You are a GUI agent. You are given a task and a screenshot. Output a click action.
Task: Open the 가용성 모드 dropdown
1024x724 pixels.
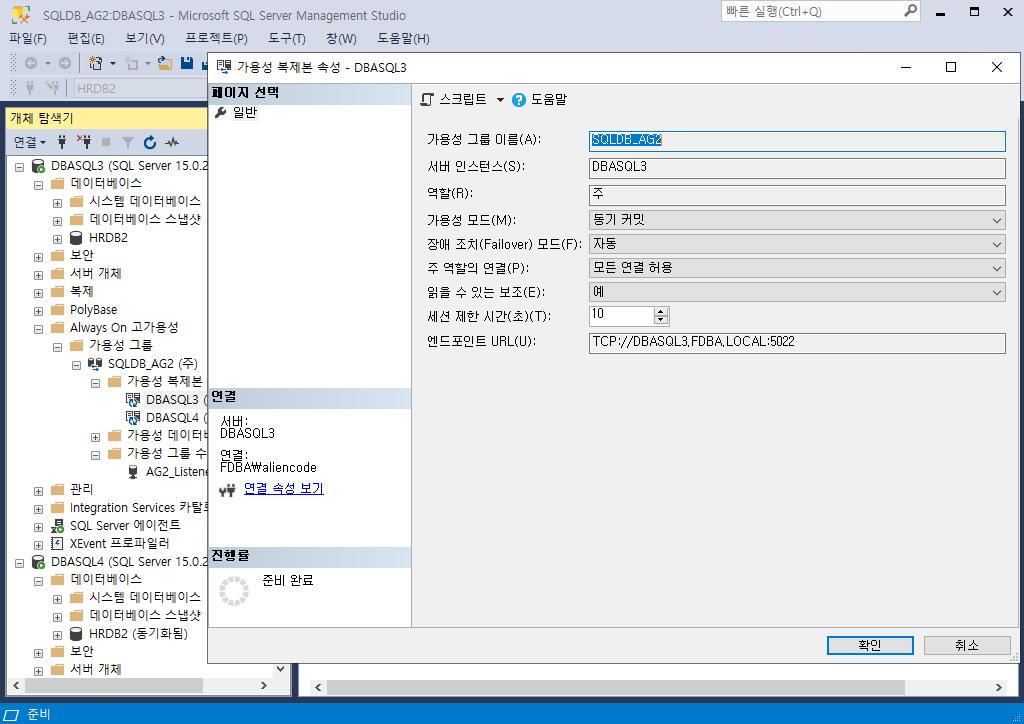pyautogui.click(x=997, y=220)
